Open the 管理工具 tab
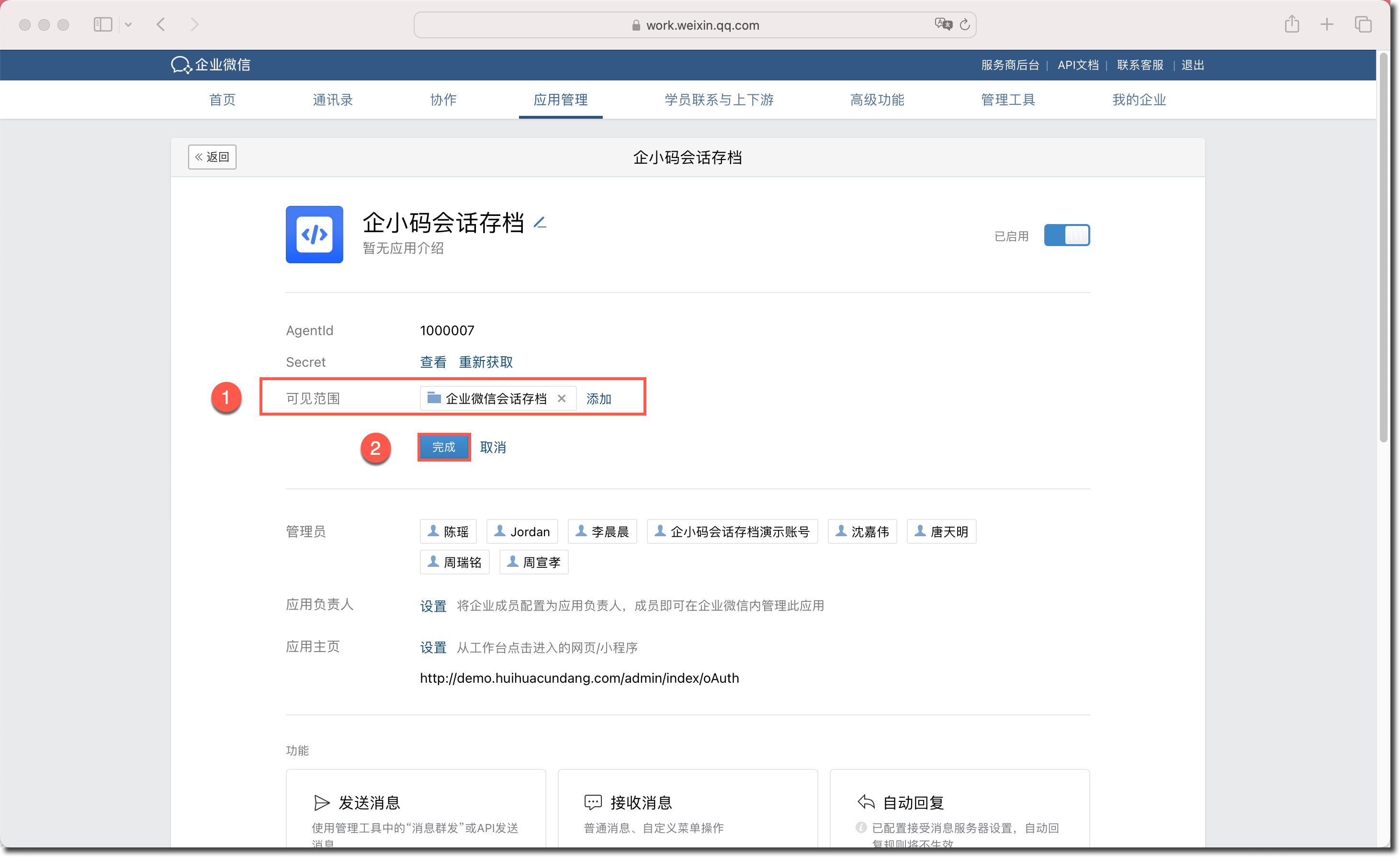The width and height of the screenshot is (1400, 857). pyautogui.click(x=1008, y=100)
